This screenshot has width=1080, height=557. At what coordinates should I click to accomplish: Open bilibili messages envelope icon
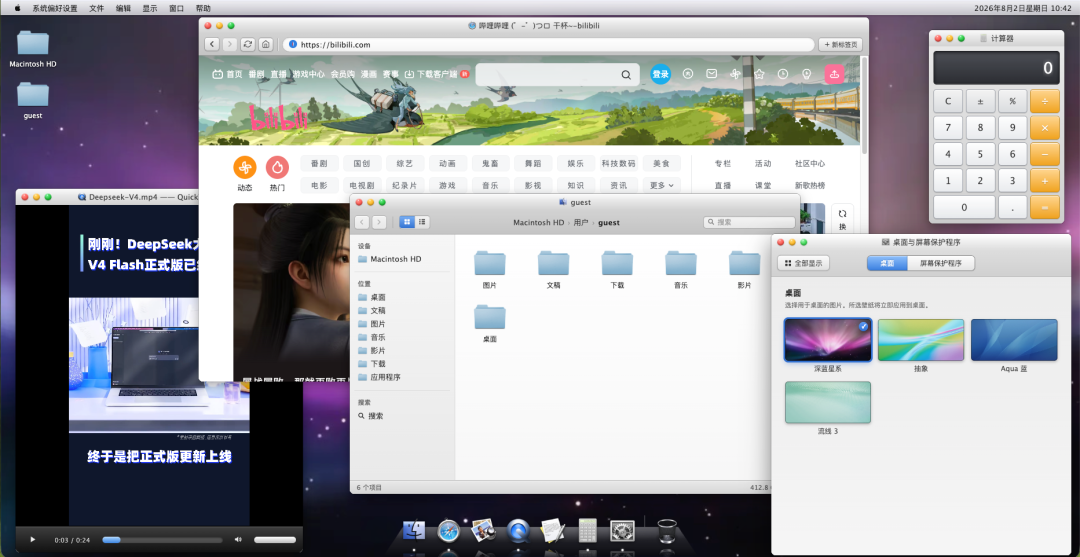pos(712,74)
